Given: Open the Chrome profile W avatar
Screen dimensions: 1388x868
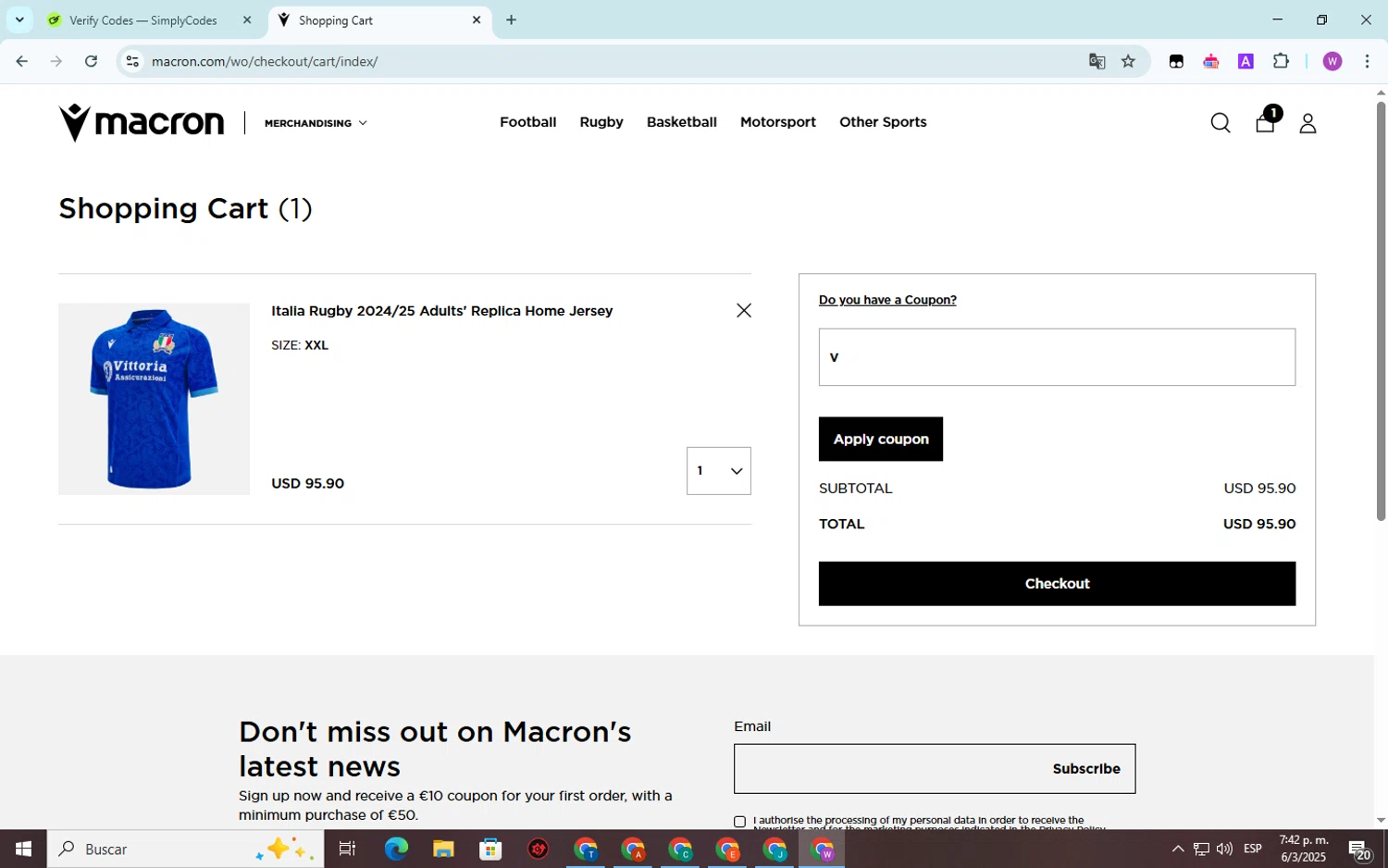Looking at the screenshot, I should pyautogui.click(x=1332, y=61).
